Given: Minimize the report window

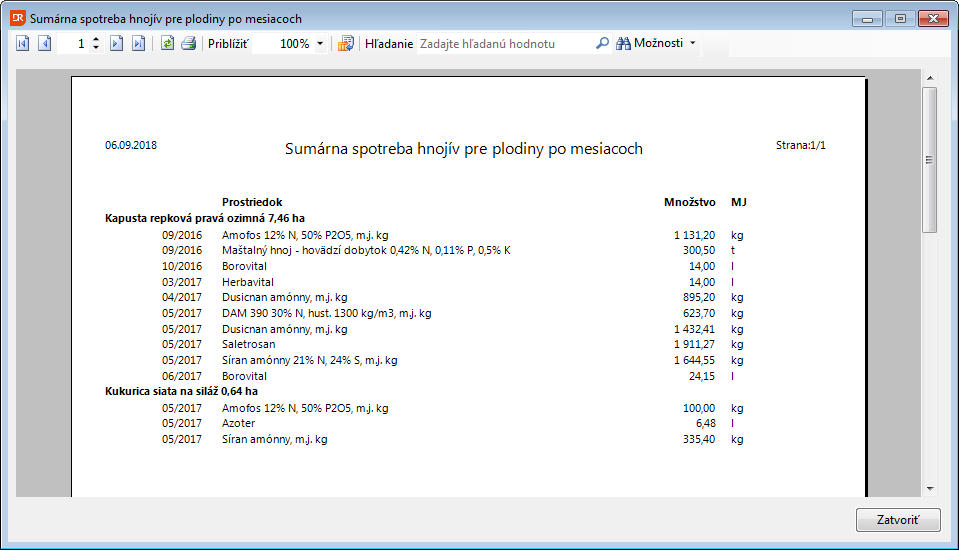Looking at the screenshot, I should [867, 19].
